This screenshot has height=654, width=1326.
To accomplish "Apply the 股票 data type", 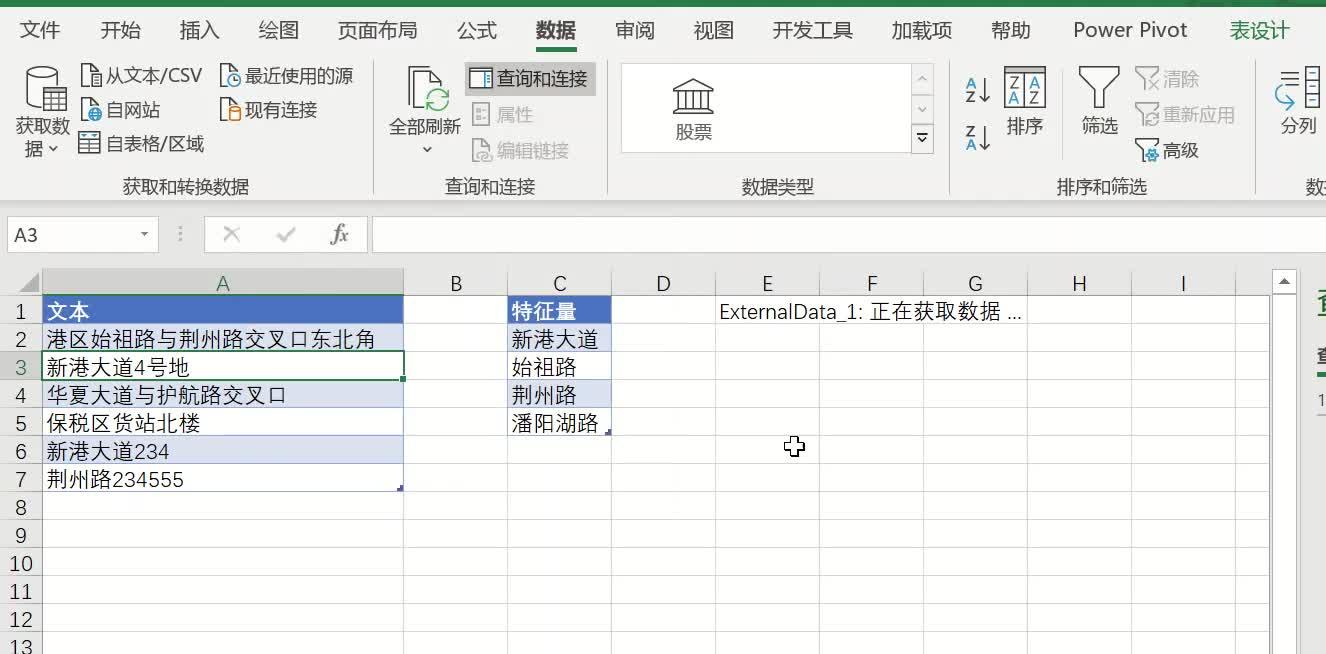I will 692,107.
